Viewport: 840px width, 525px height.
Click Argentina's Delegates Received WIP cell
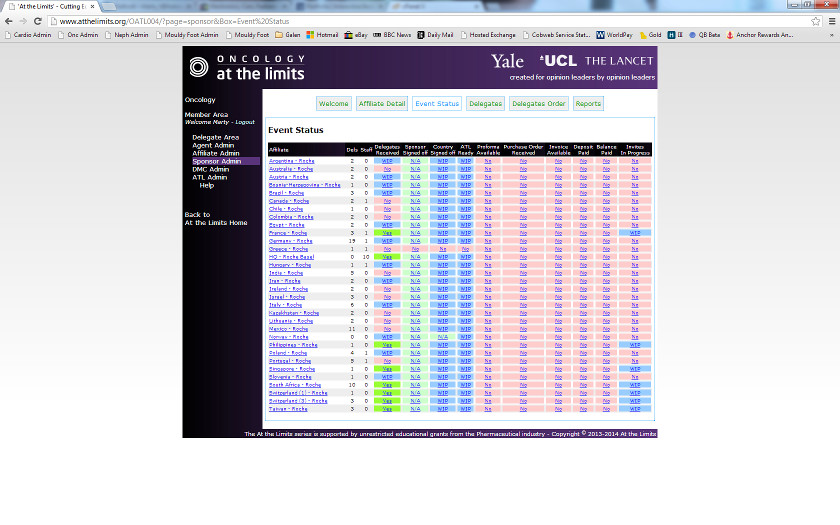387,161
